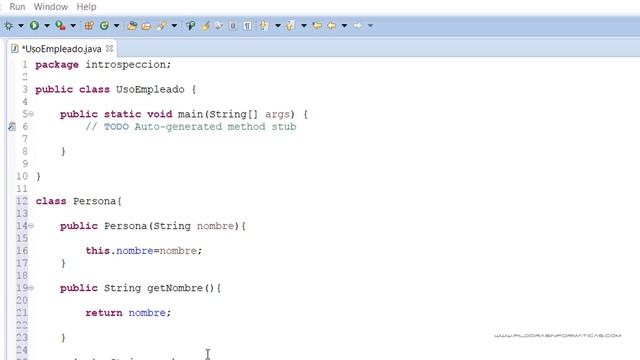Click the class name 'UsoEmpleado' on line 3

[x=150, y=89]
